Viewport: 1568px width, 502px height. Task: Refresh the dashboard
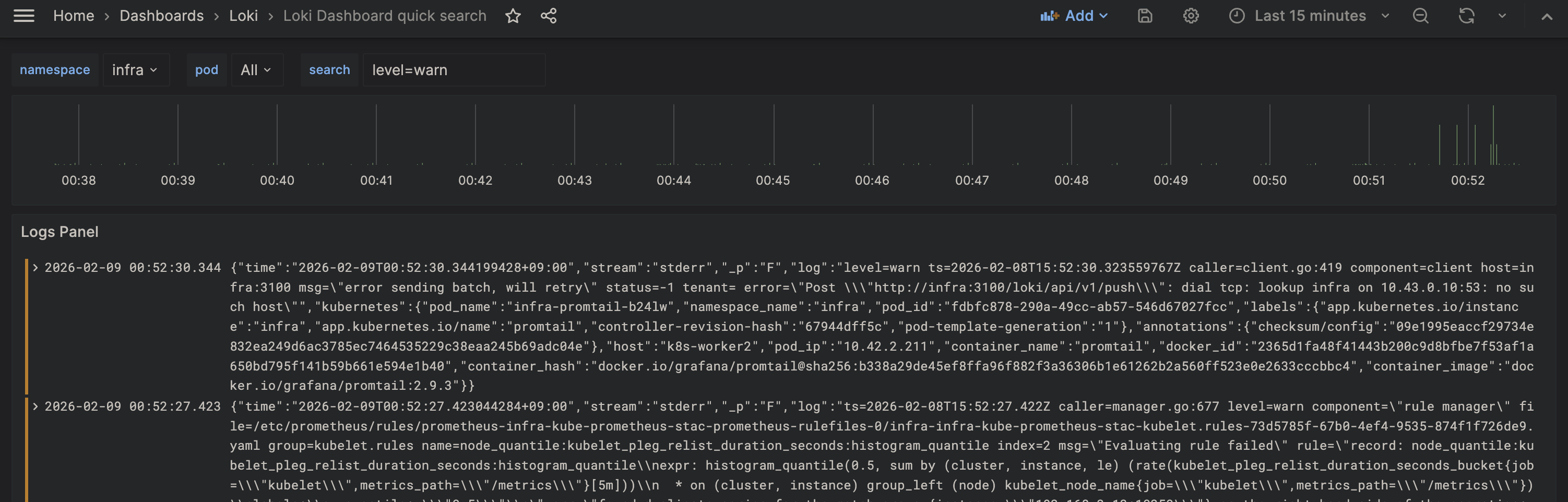(1466, 16)
